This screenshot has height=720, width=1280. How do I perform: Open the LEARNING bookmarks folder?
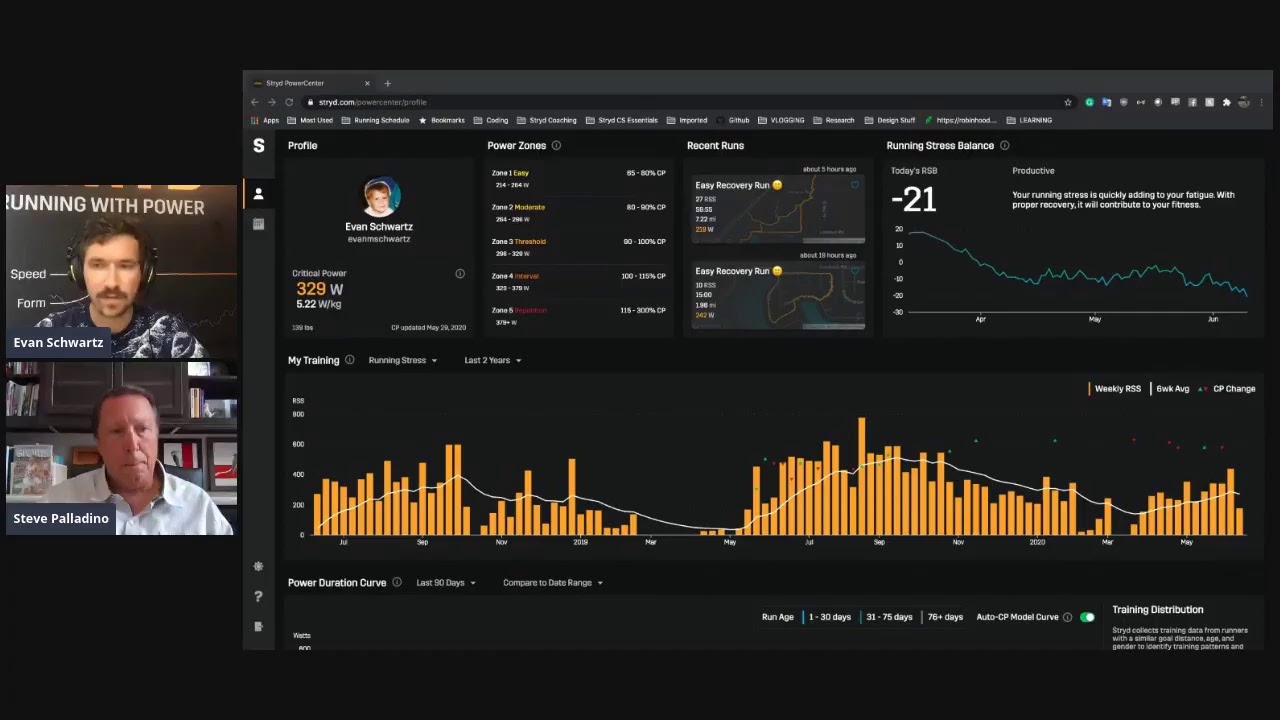(x=1029, y=120)
